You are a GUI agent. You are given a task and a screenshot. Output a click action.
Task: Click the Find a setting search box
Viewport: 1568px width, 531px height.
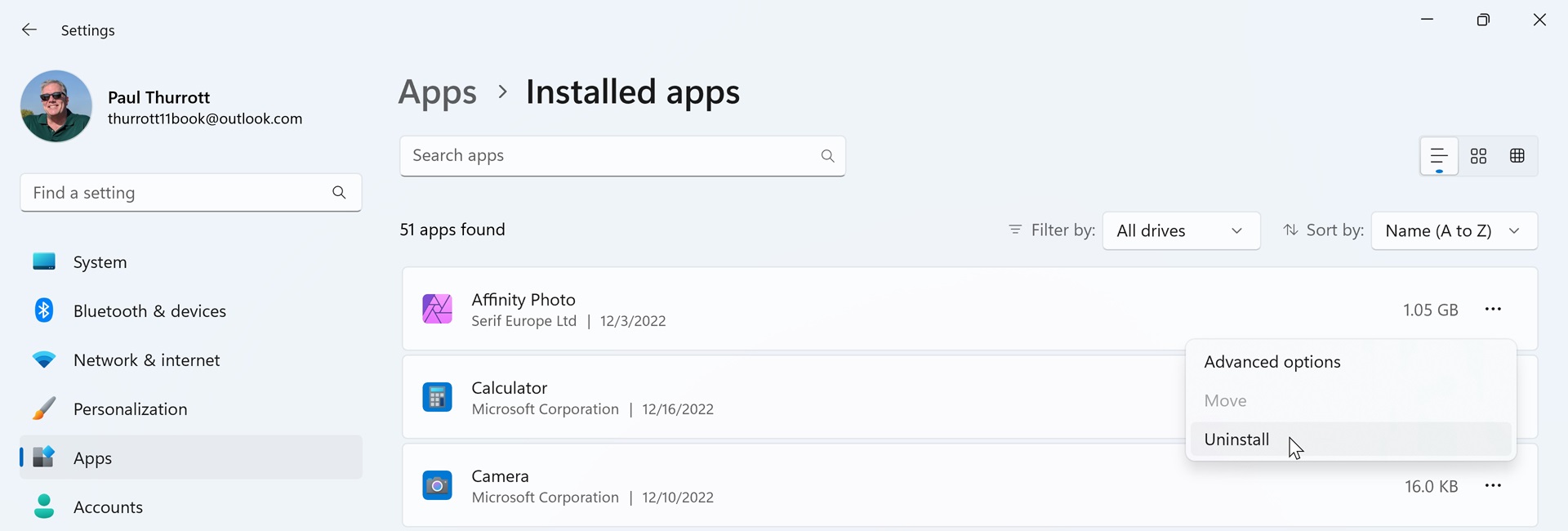point(176,194)
